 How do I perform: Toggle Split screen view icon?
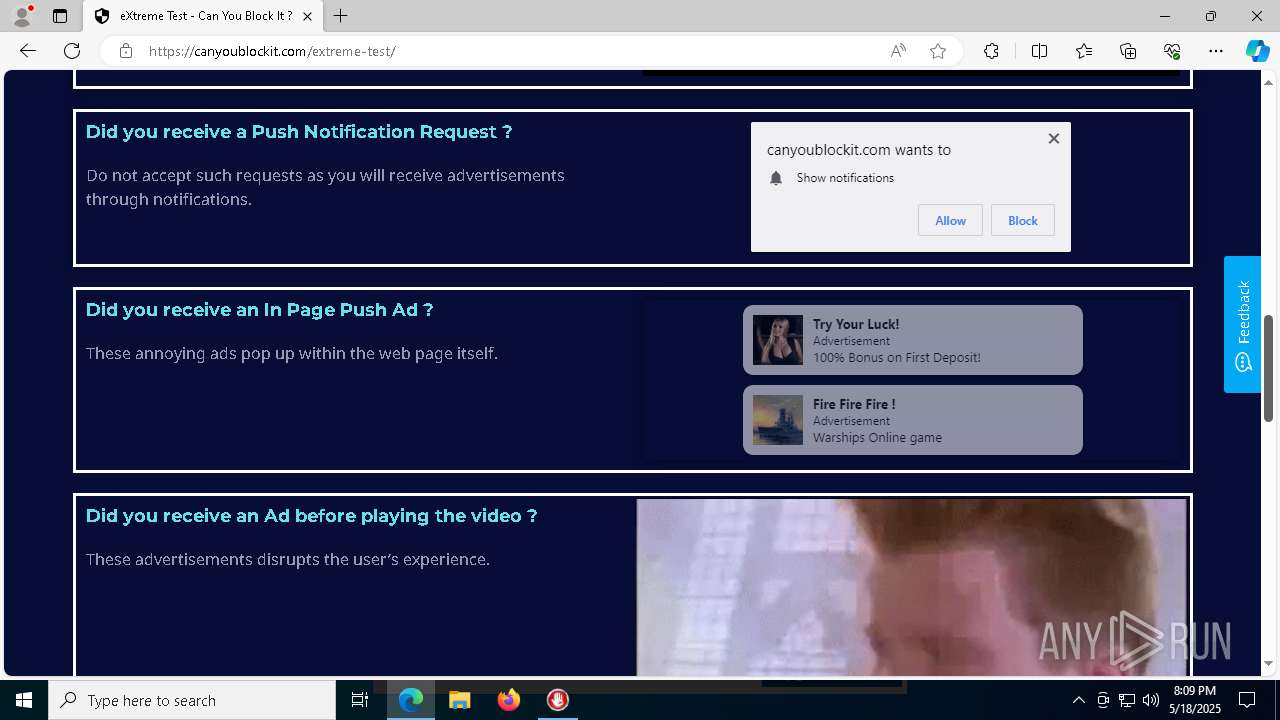pos(1039,51)
